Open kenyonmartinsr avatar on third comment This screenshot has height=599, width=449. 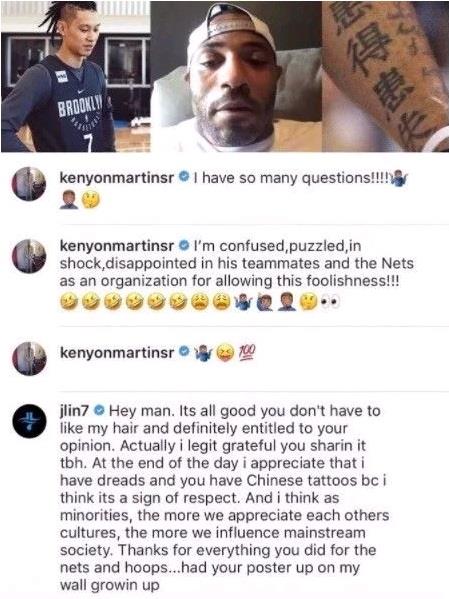coord(29,358)
